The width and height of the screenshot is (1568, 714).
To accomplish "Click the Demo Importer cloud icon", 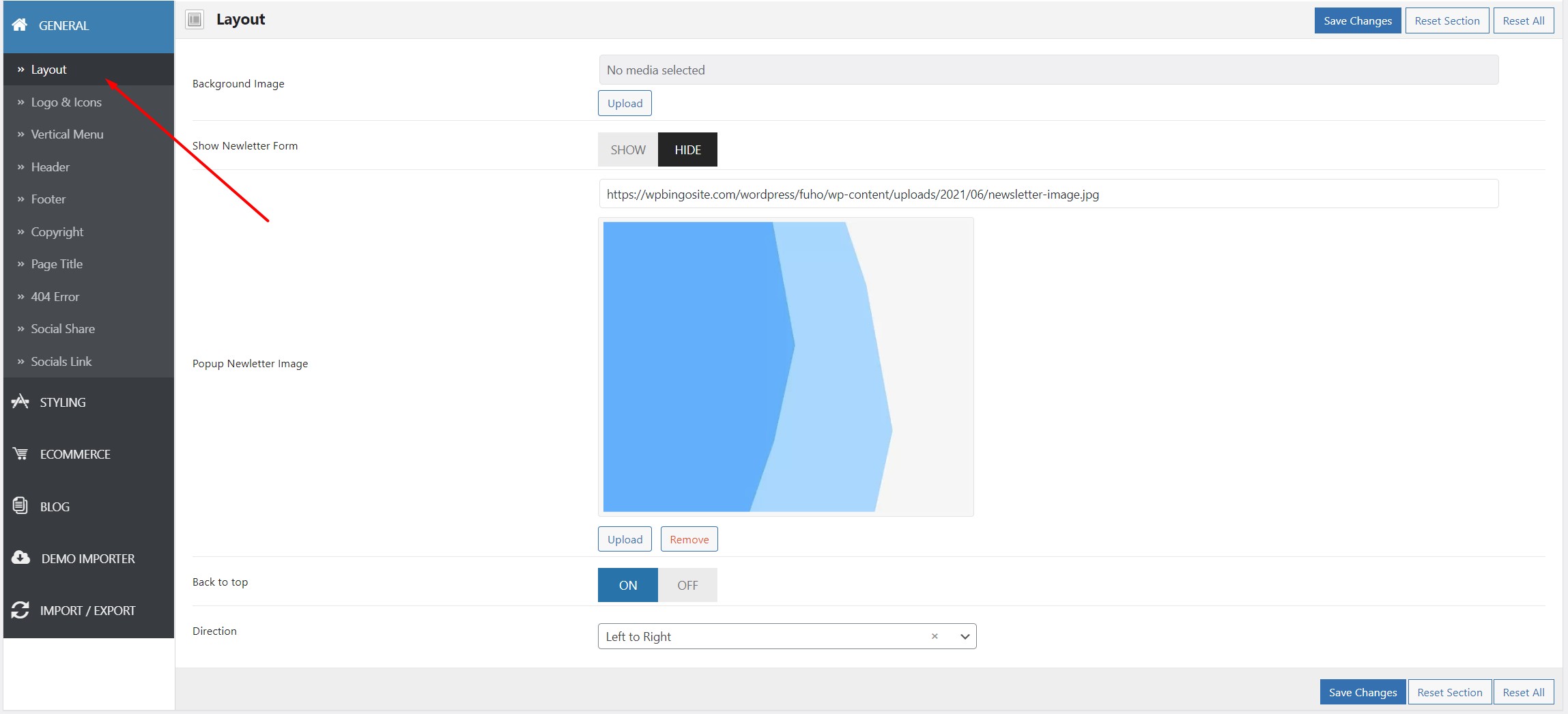I will pyautogui.click(x=20, y=558).
